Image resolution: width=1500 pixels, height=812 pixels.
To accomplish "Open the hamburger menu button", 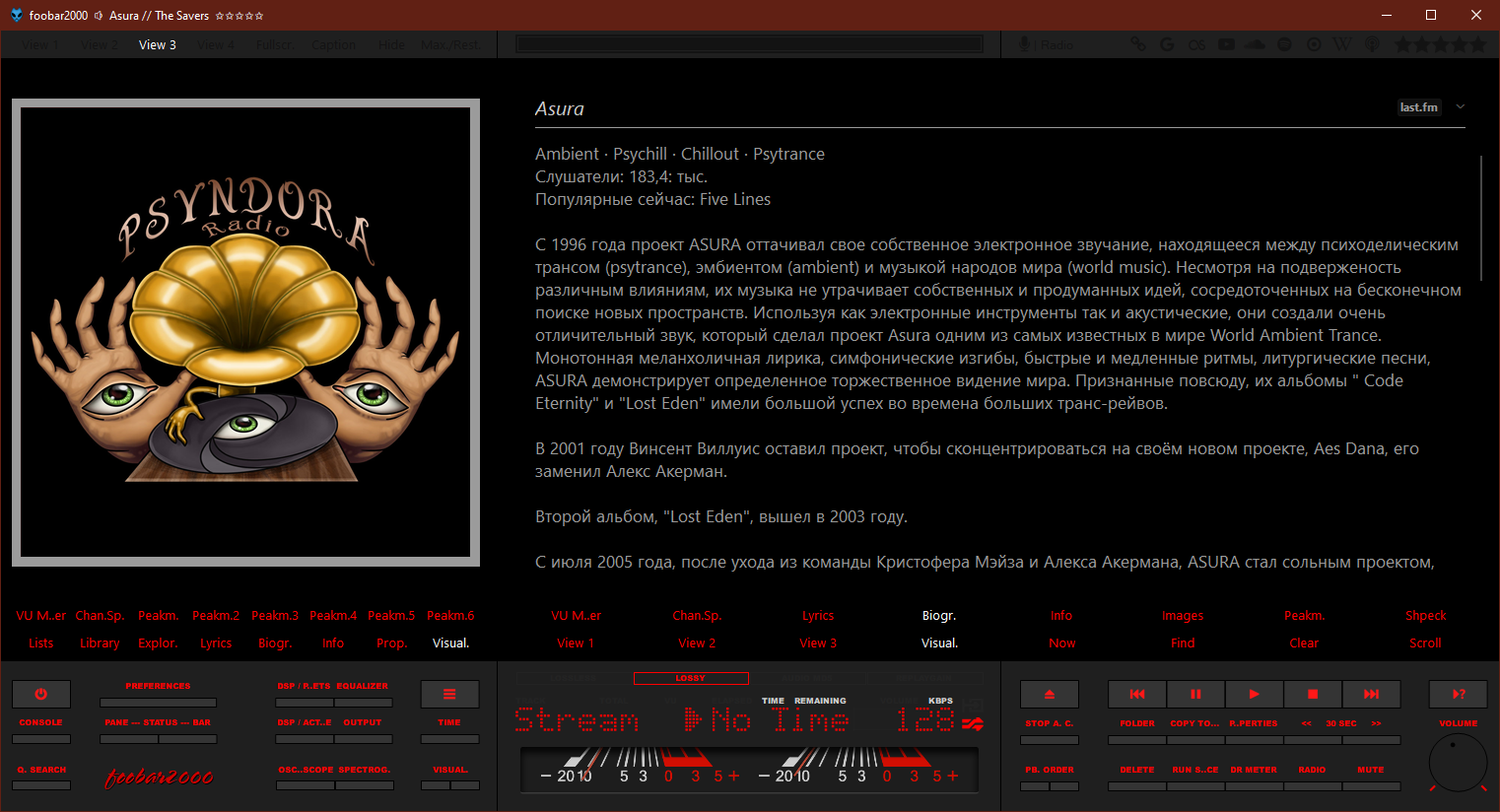I will 449,694.
